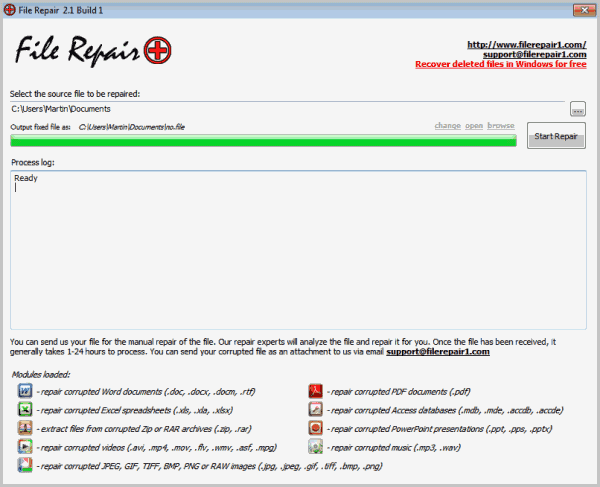This screenshot has width=600, height=487.
Task: Click 'repair corrupted PowerPoint presentations' text
Action: point(440,429)
